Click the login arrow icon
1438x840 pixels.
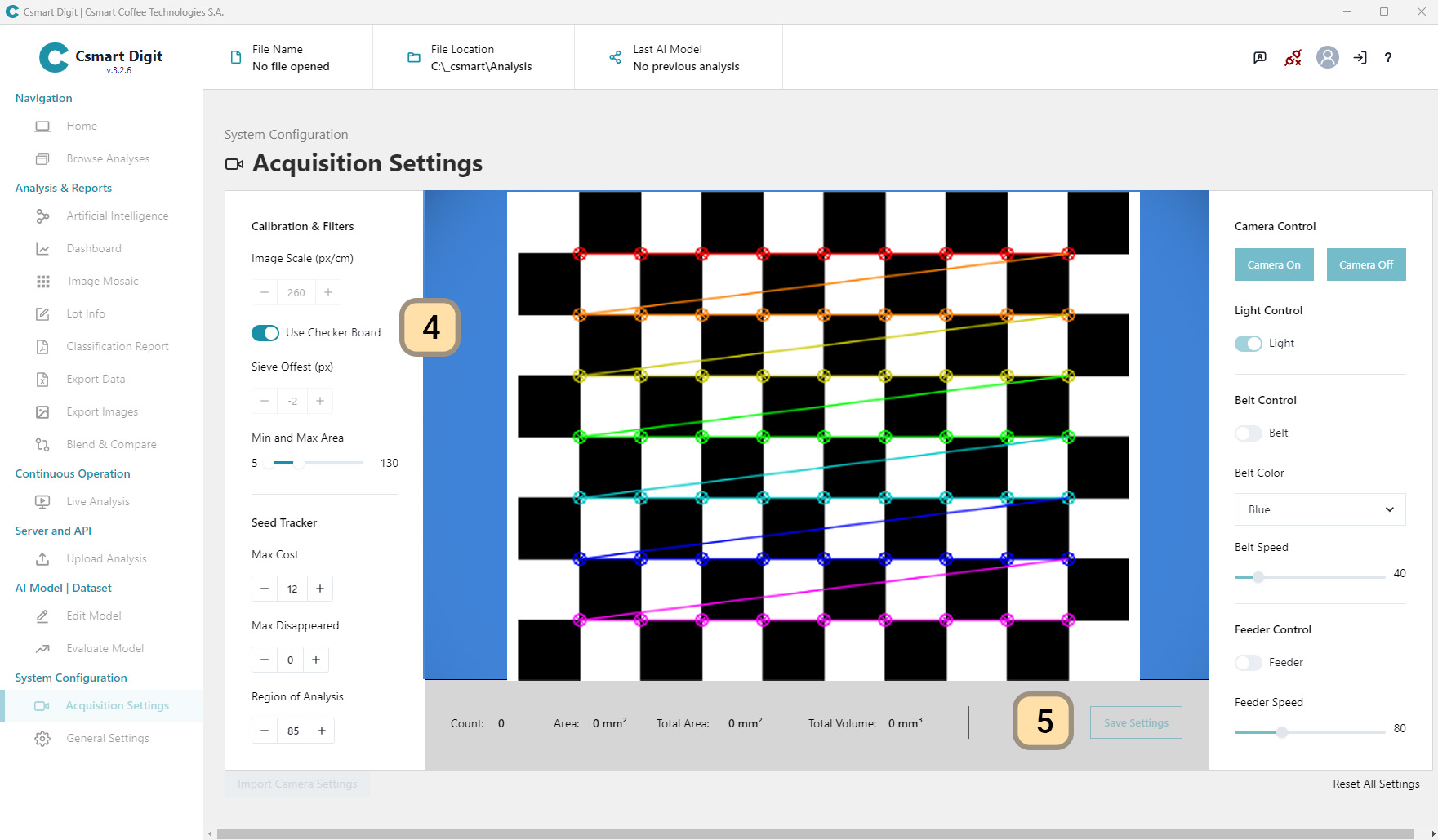[1360, 57]
